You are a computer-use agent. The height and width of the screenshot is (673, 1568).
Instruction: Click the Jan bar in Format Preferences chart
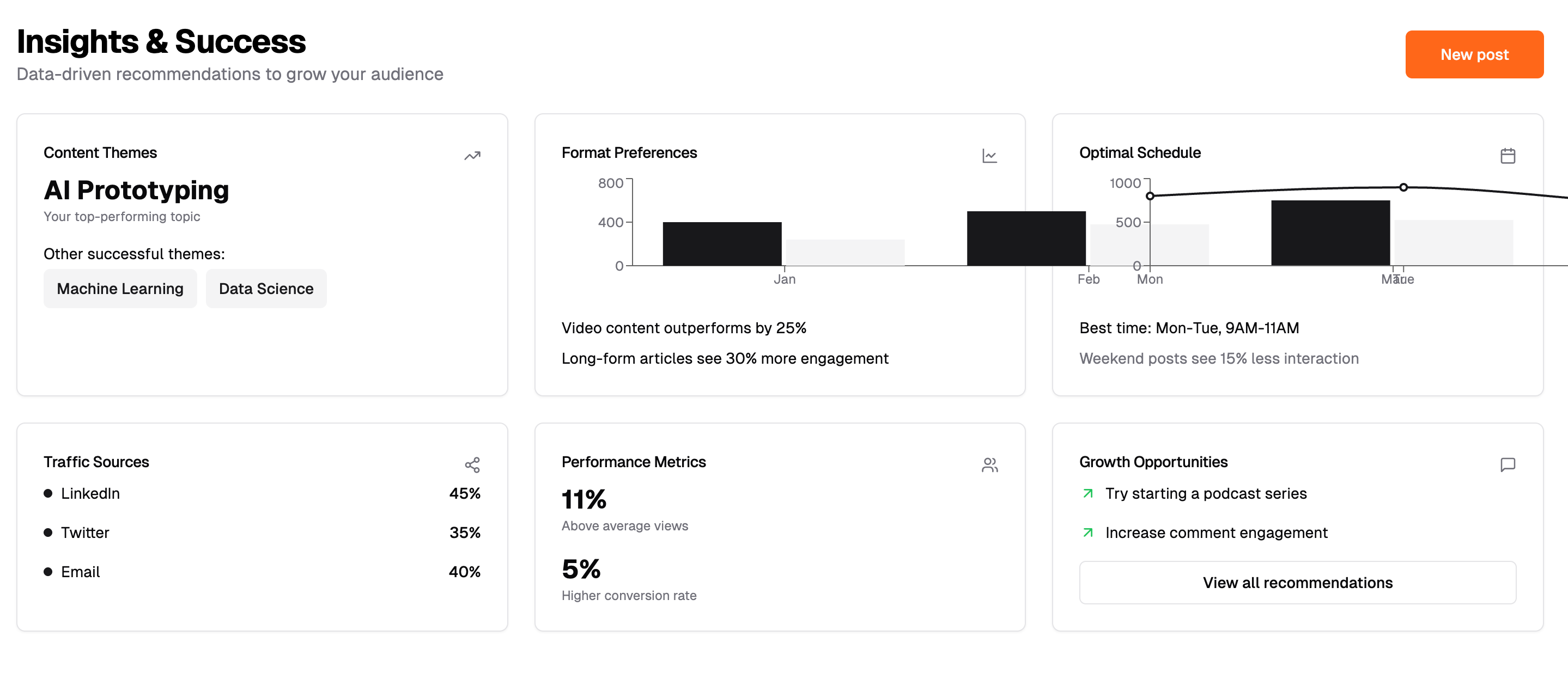coord(721,244)
